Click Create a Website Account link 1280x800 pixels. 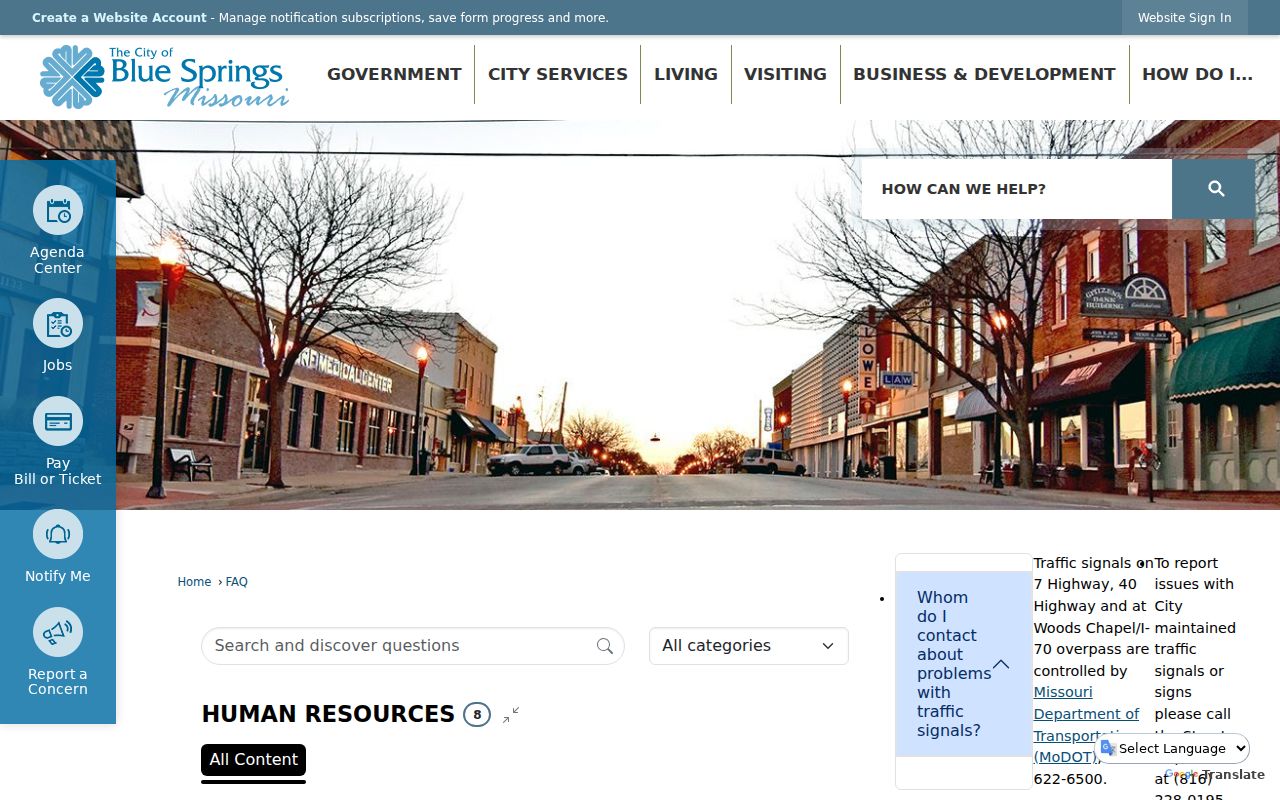click(119, 18)
